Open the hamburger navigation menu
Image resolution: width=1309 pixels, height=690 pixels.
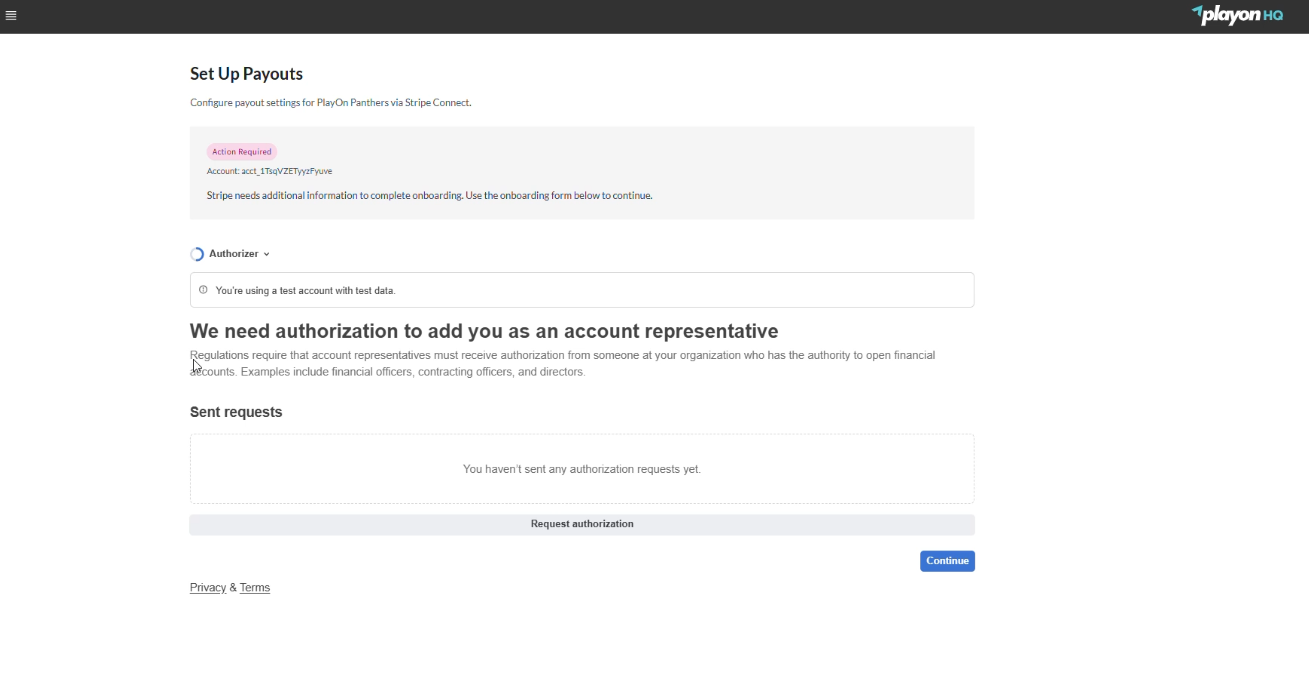(x=11, y=16)
